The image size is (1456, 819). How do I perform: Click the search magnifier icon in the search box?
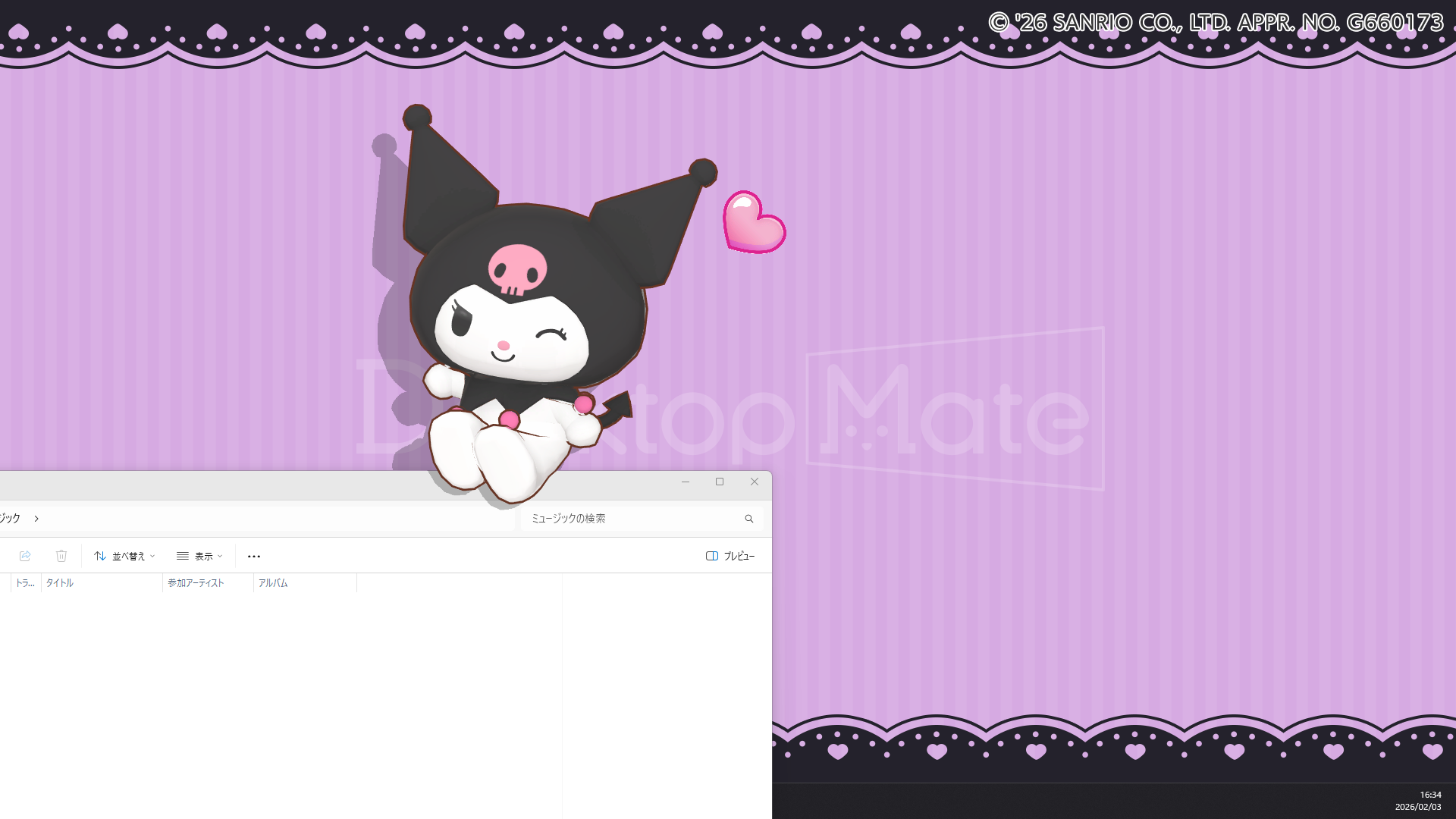click(748, 519)
